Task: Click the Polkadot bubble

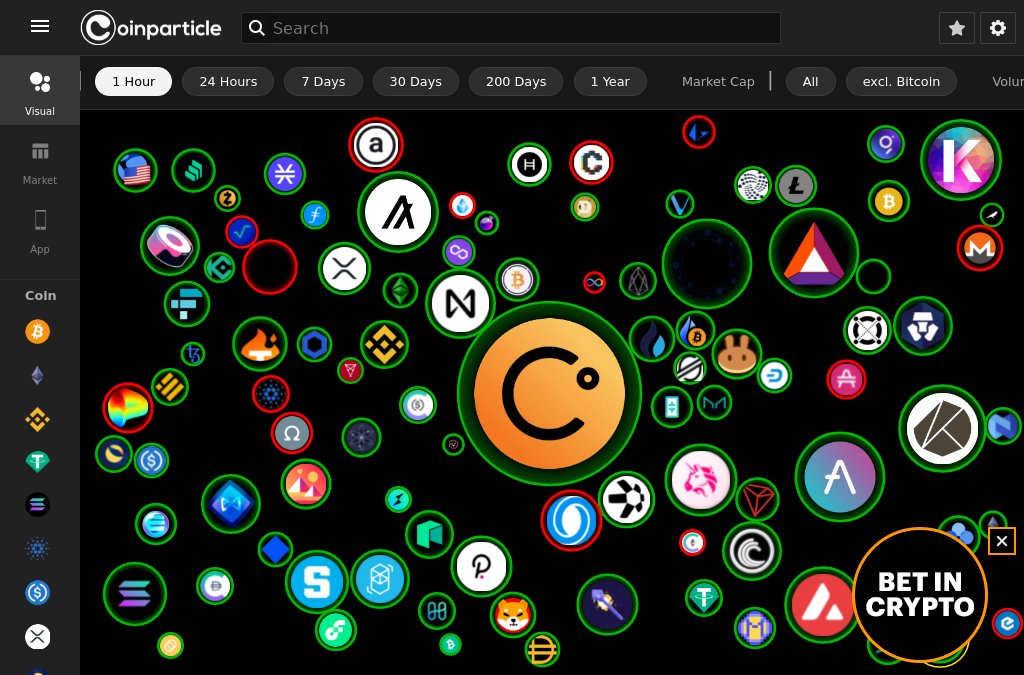Action: (481, 567)
